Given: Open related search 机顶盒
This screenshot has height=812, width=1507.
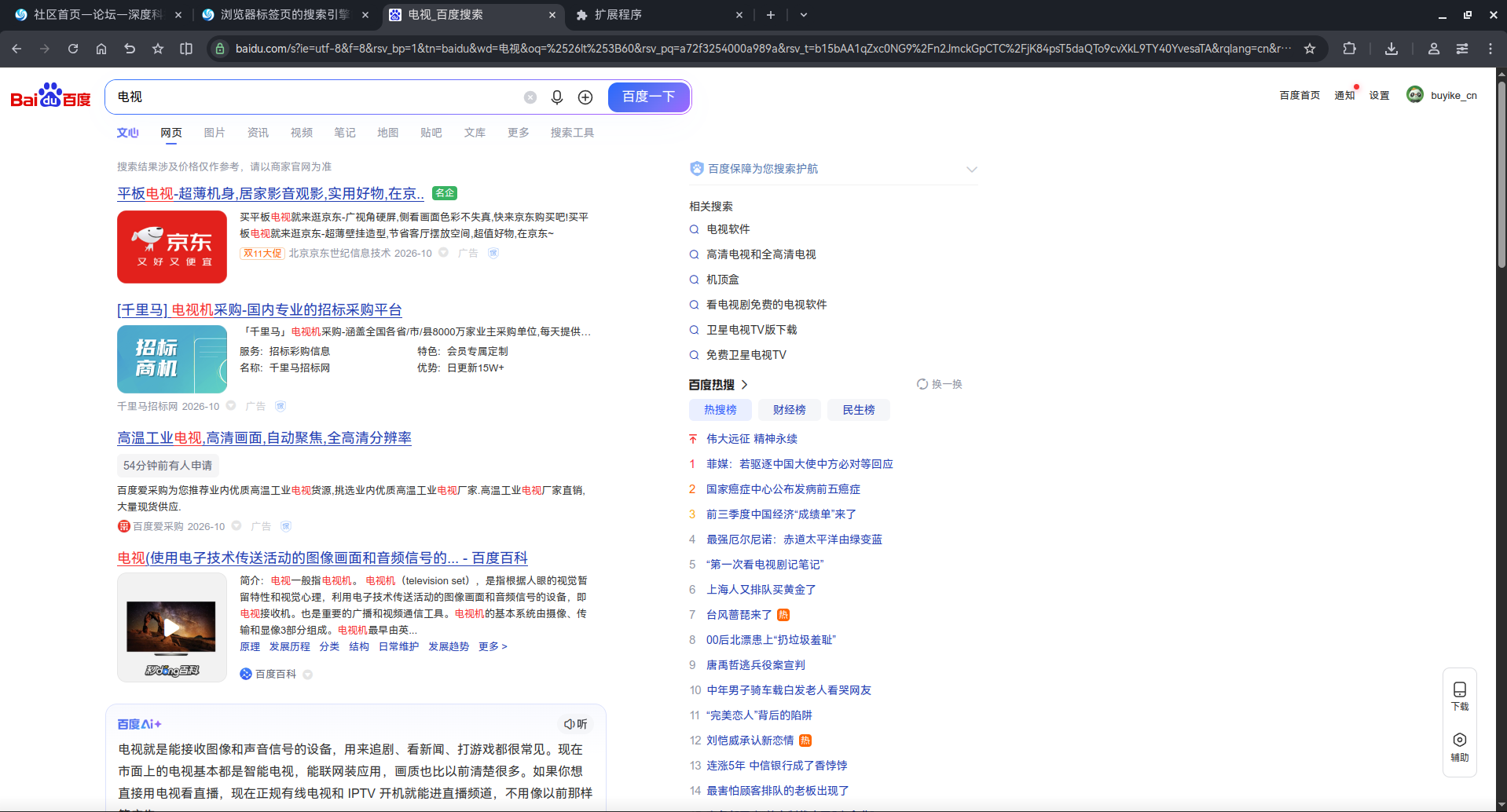Looking at the screenshot, I should coord(723,280).
